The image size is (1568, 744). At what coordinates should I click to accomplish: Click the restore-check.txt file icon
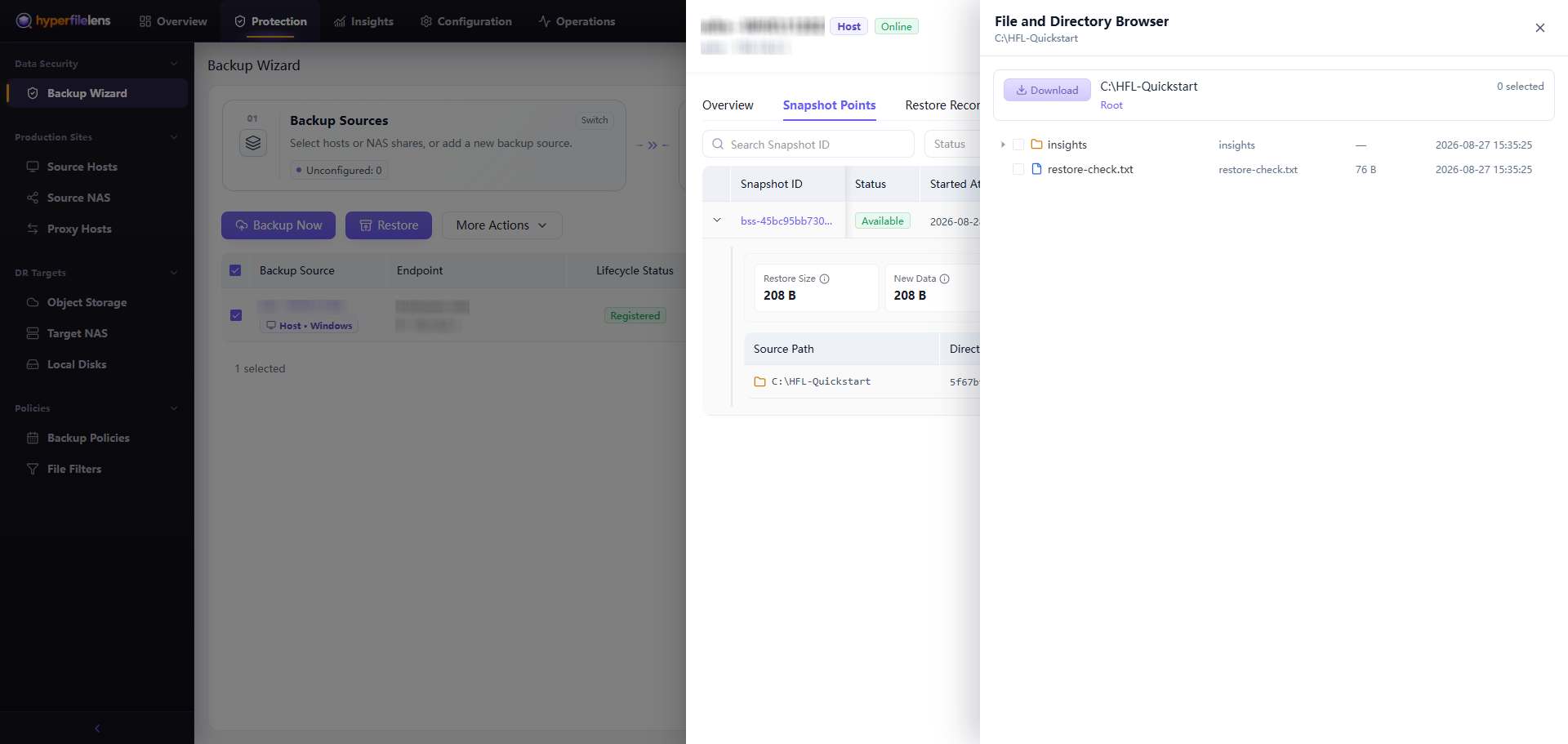[x=1036, y=169]
